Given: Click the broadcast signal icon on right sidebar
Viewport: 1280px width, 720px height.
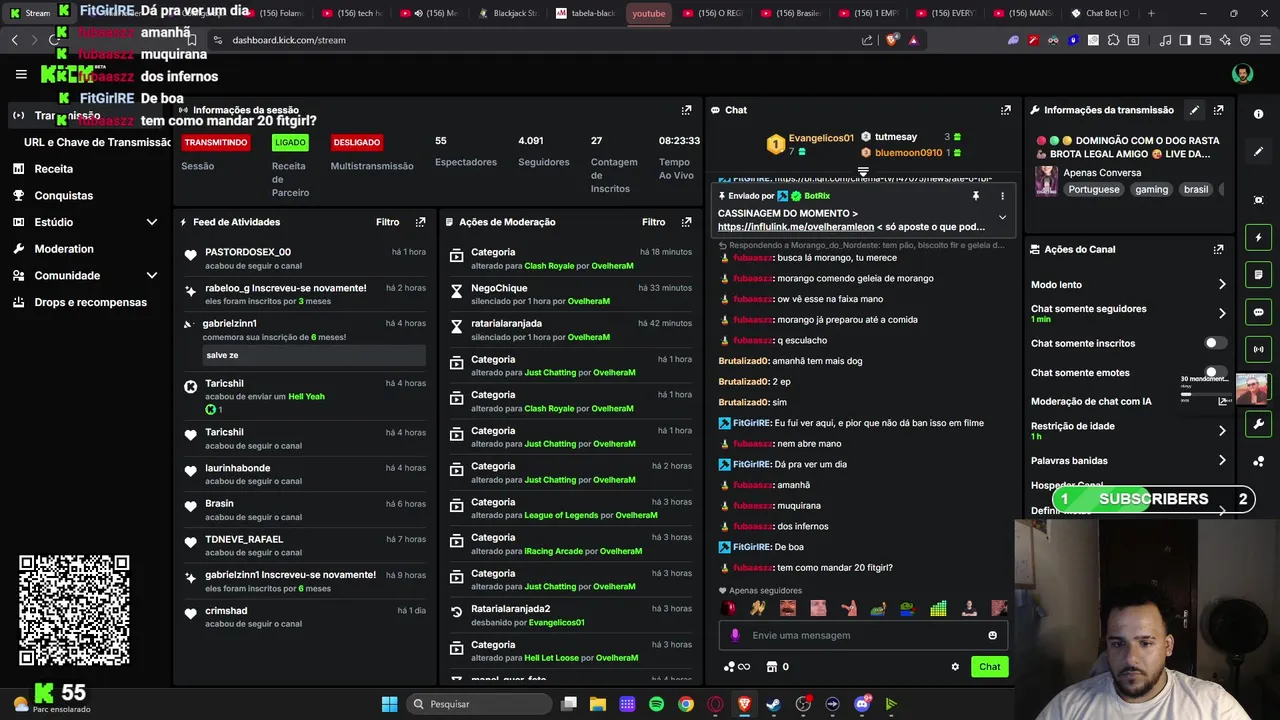Looking at the screenshot, I should click(x=1258, y=349).
